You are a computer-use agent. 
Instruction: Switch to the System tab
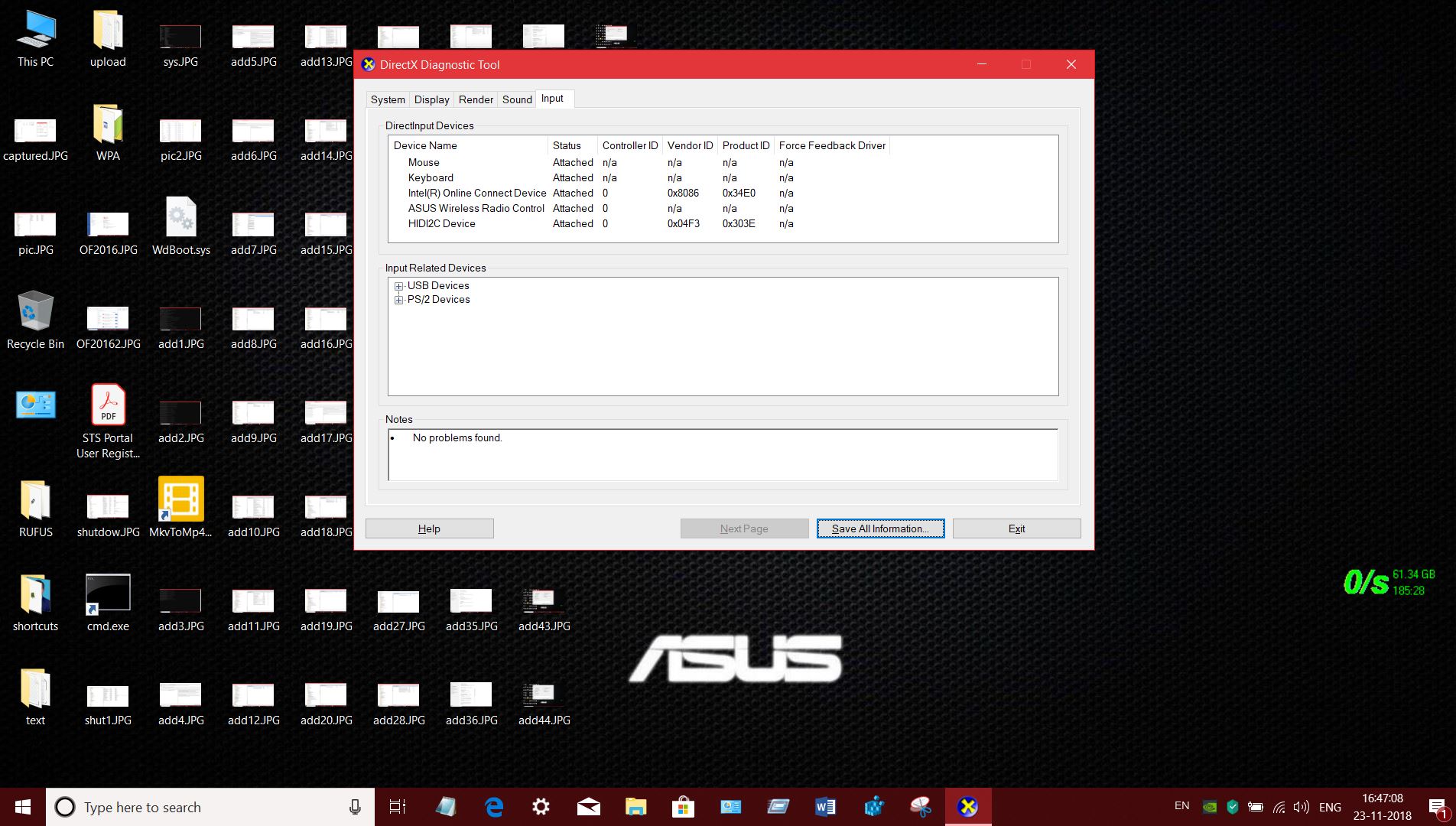[x=388, y=99]
